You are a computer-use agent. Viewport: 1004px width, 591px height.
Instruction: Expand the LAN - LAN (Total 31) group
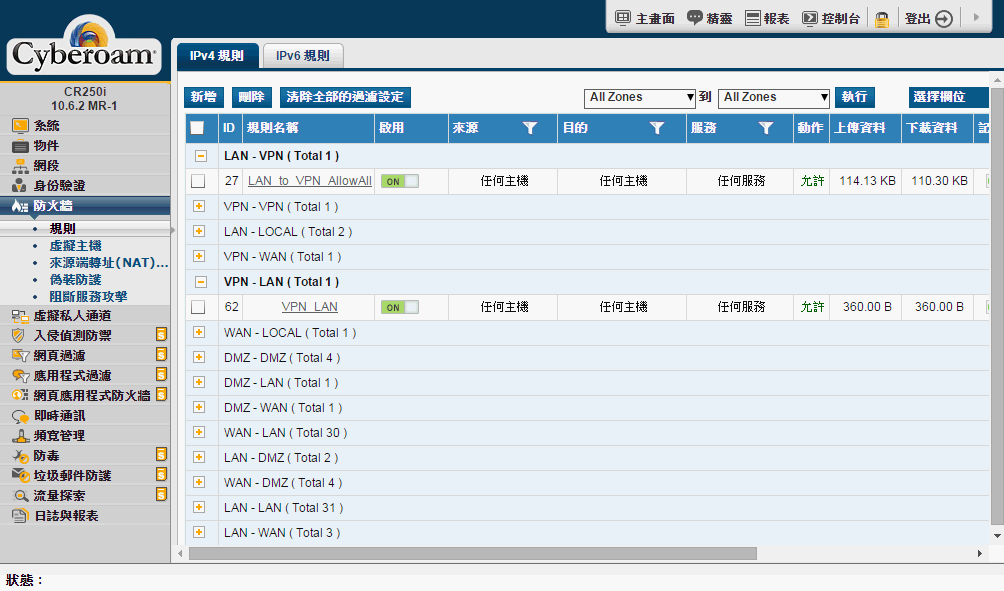pyautogui.click(x=198, y=507)
